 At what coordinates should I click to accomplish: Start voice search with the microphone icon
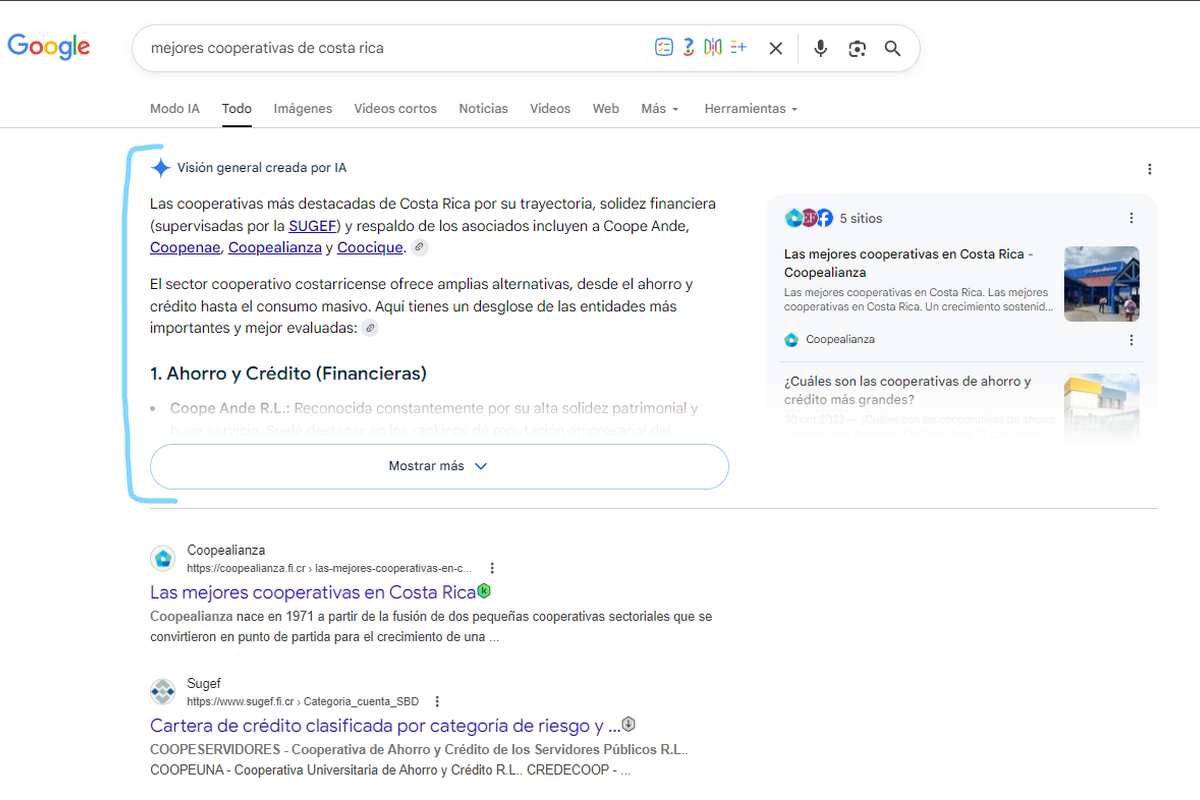(x=821, y=48)
